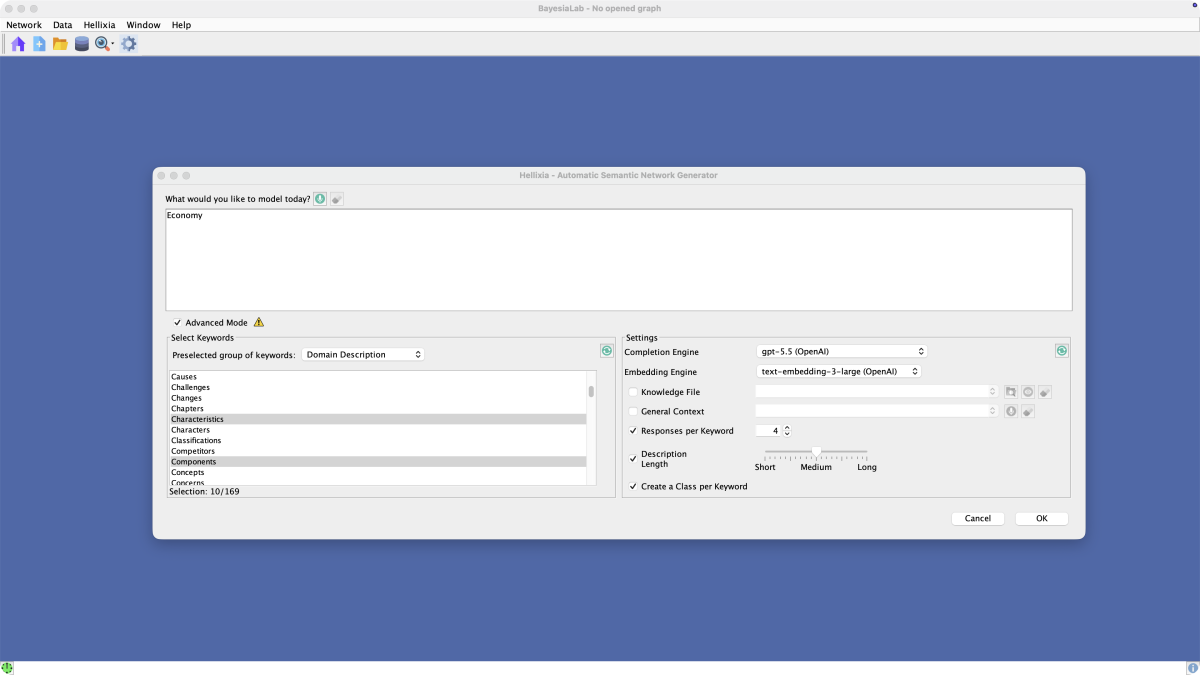Select the Concepts keyword
1200x675 pixels.
[376, 472]
